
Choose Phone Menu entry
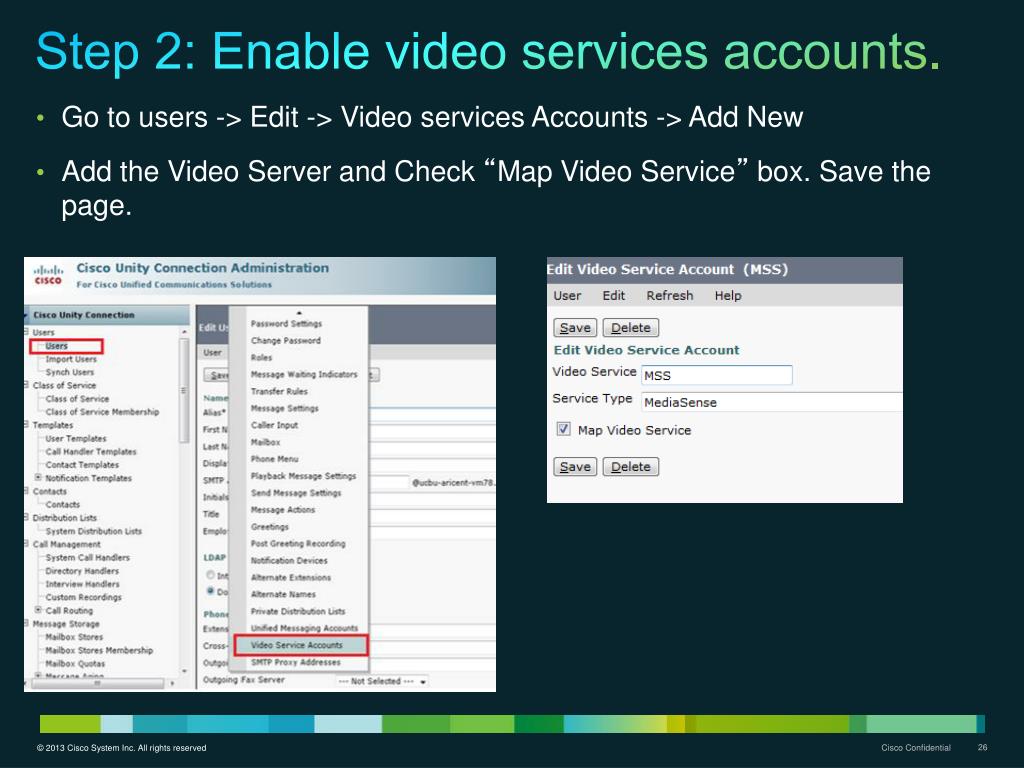pyautogui.click(x=274, y=459)
